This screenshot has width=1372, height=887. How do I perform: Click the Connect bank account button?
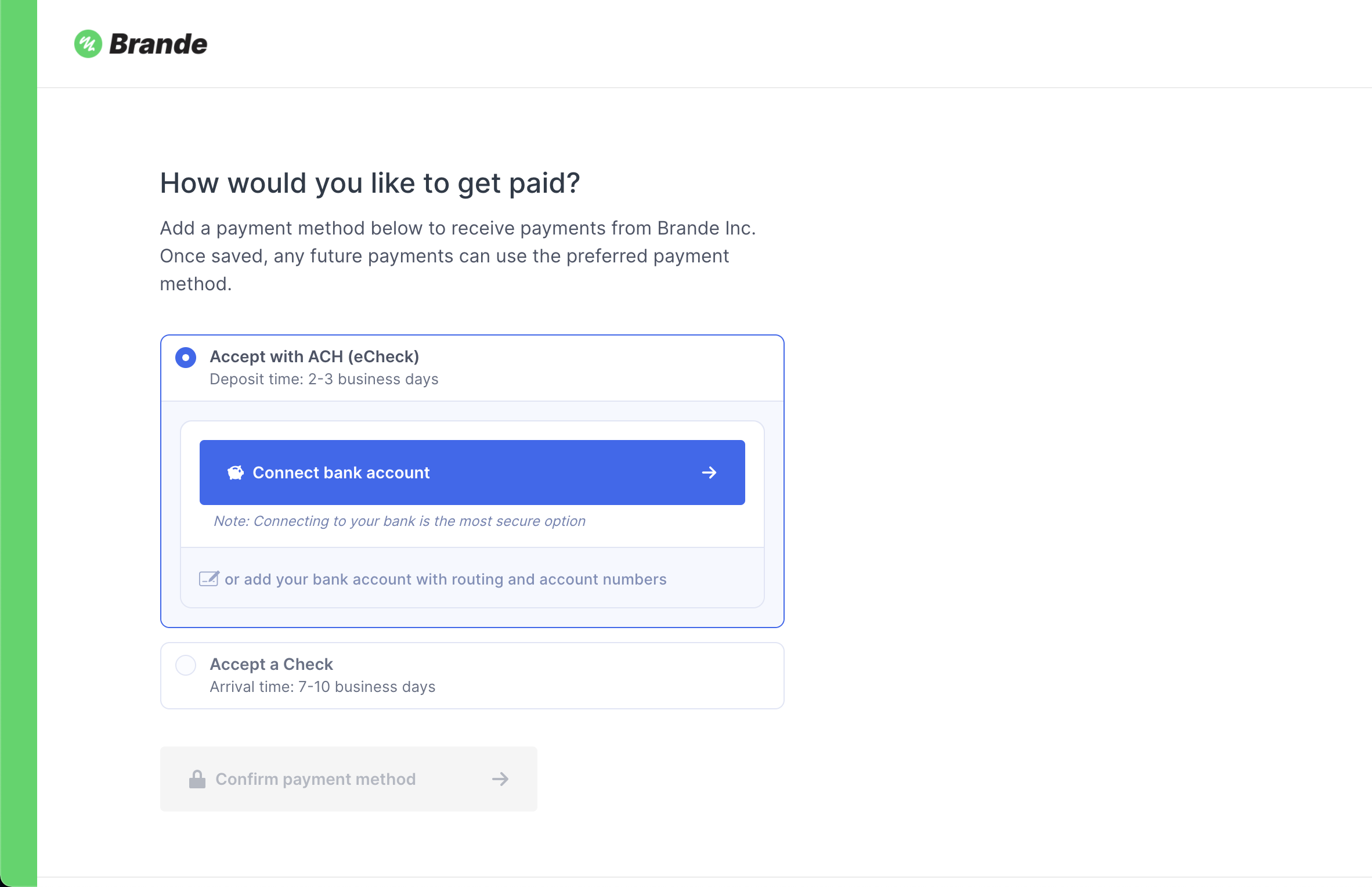[472, 473]
